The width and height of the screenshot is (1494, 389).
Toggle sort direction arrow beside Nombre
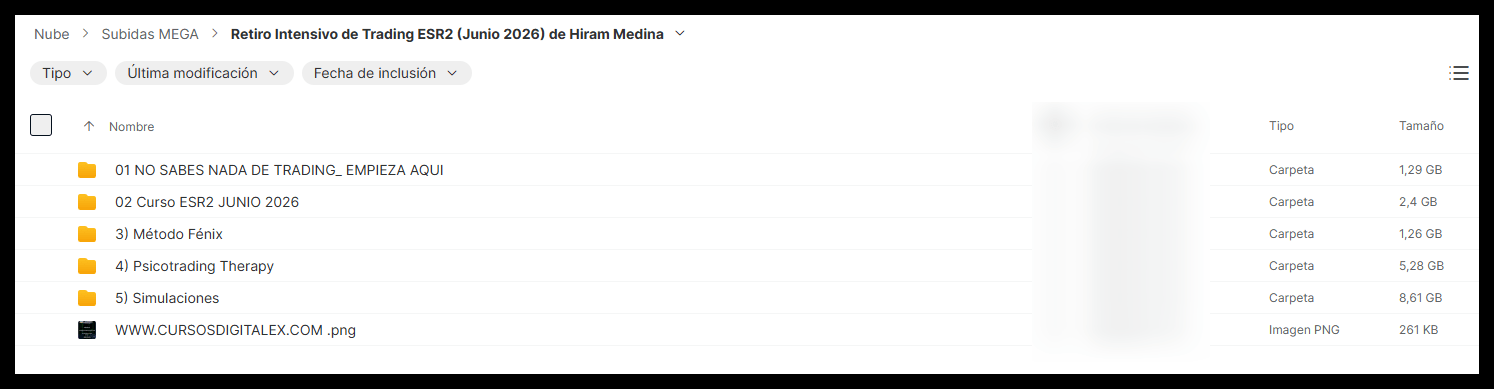[x=89, y=126]
